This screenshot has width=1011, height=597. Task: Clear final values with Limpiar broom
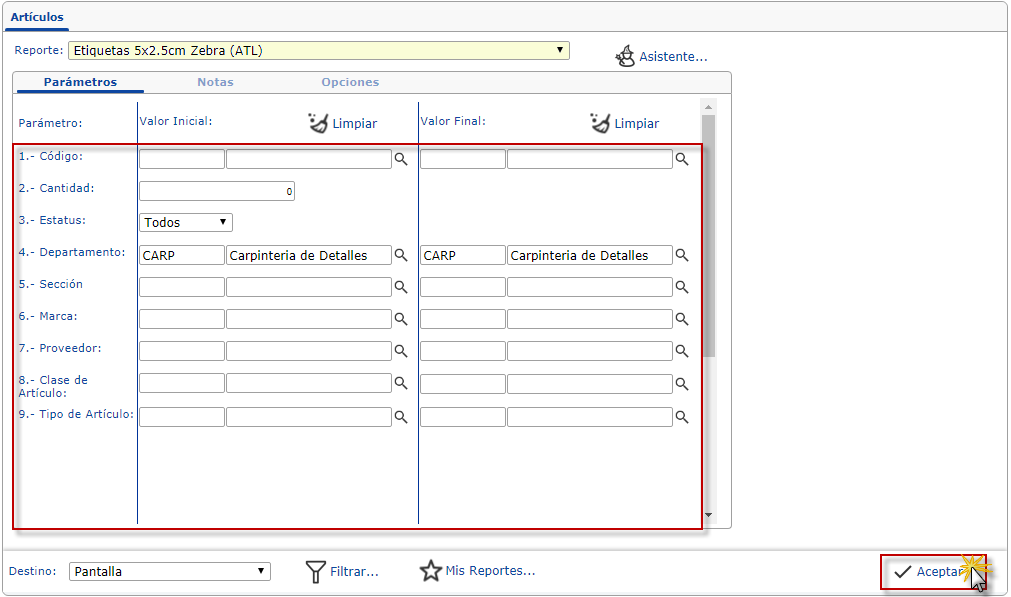(x=624, y=123)
